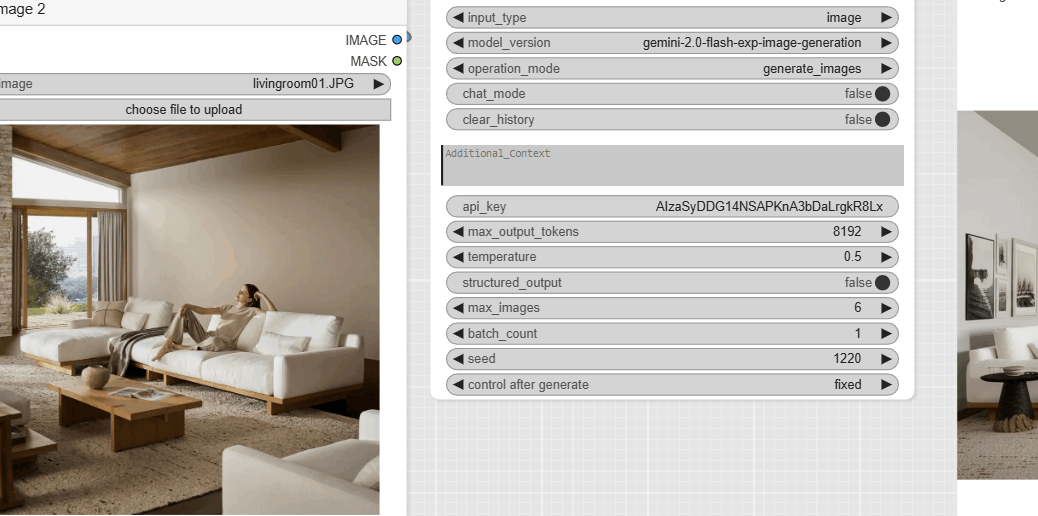Advance model_version with right arrow

click(x=886, y=43)
